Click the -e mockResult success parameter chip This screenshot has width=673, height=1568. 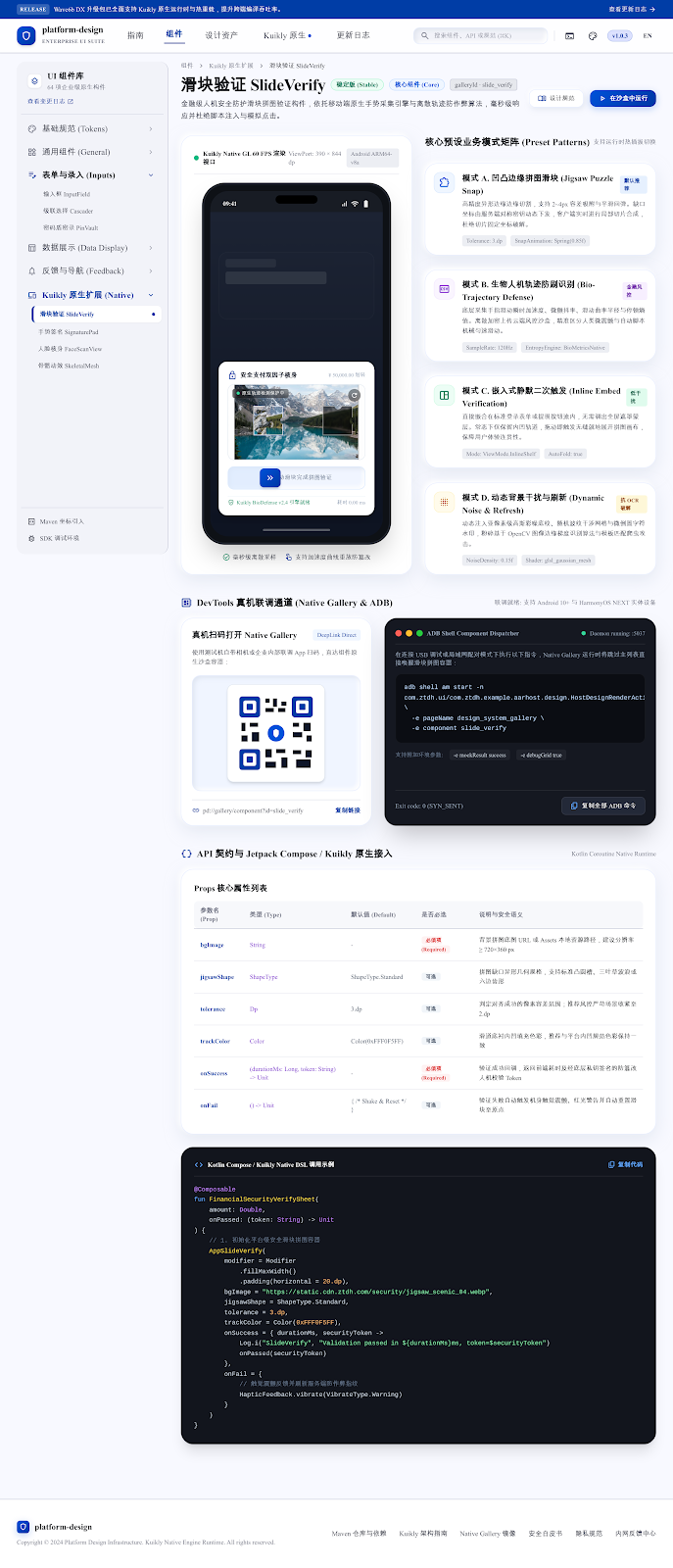(x=480, y=756)
